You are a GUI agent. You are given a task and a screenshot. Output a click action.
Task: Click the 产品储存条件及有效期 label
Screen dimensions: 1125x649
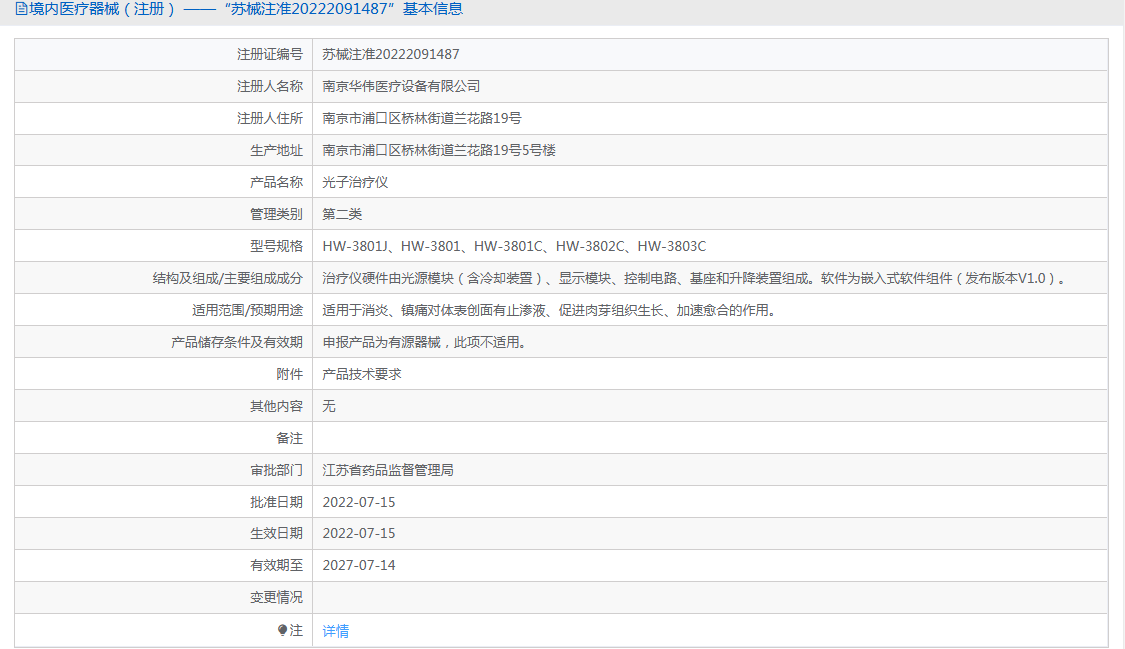click(x=237, y=343)
